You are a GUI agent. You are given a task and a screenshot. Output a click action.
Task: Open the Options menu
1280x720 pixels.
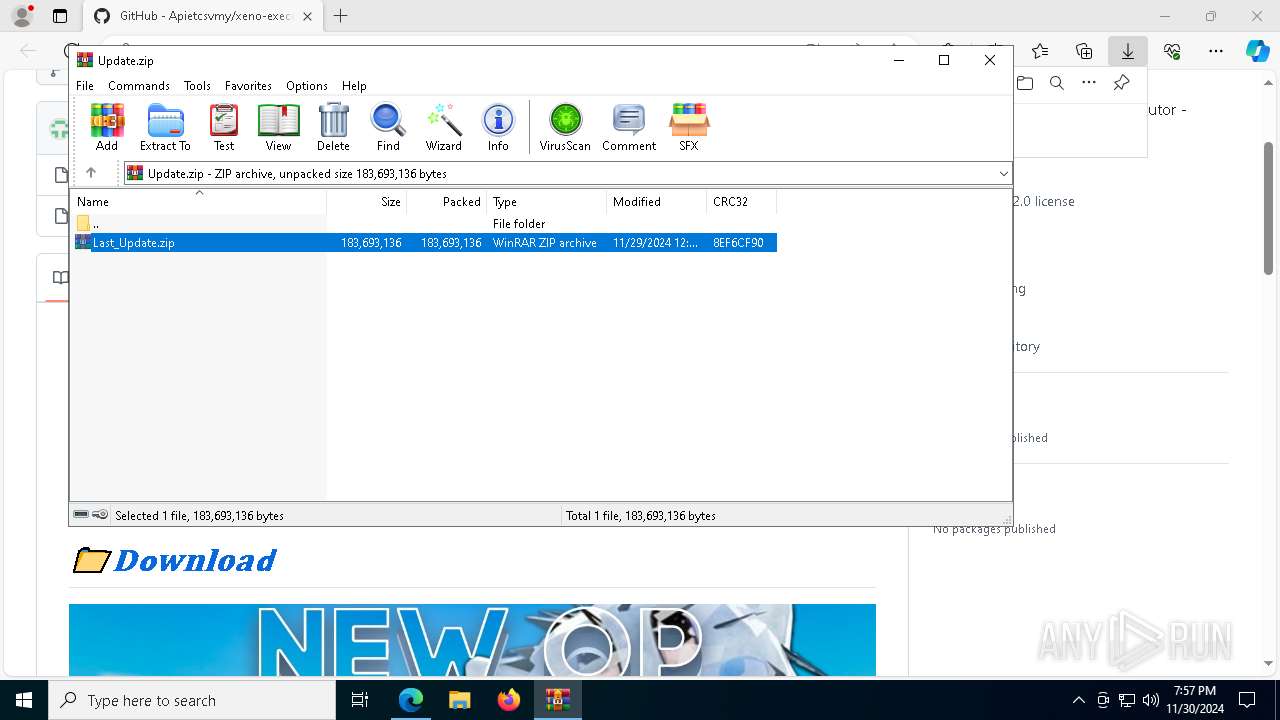pyautogui.click(x=307, y=86)
